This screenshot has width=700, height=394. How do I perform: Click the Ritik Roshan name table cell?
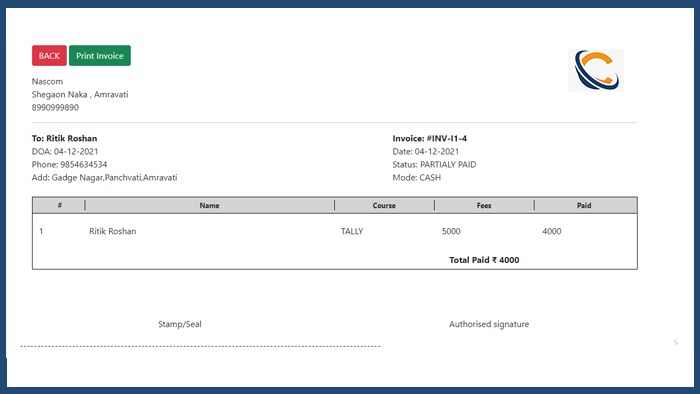tap(112, 231)
